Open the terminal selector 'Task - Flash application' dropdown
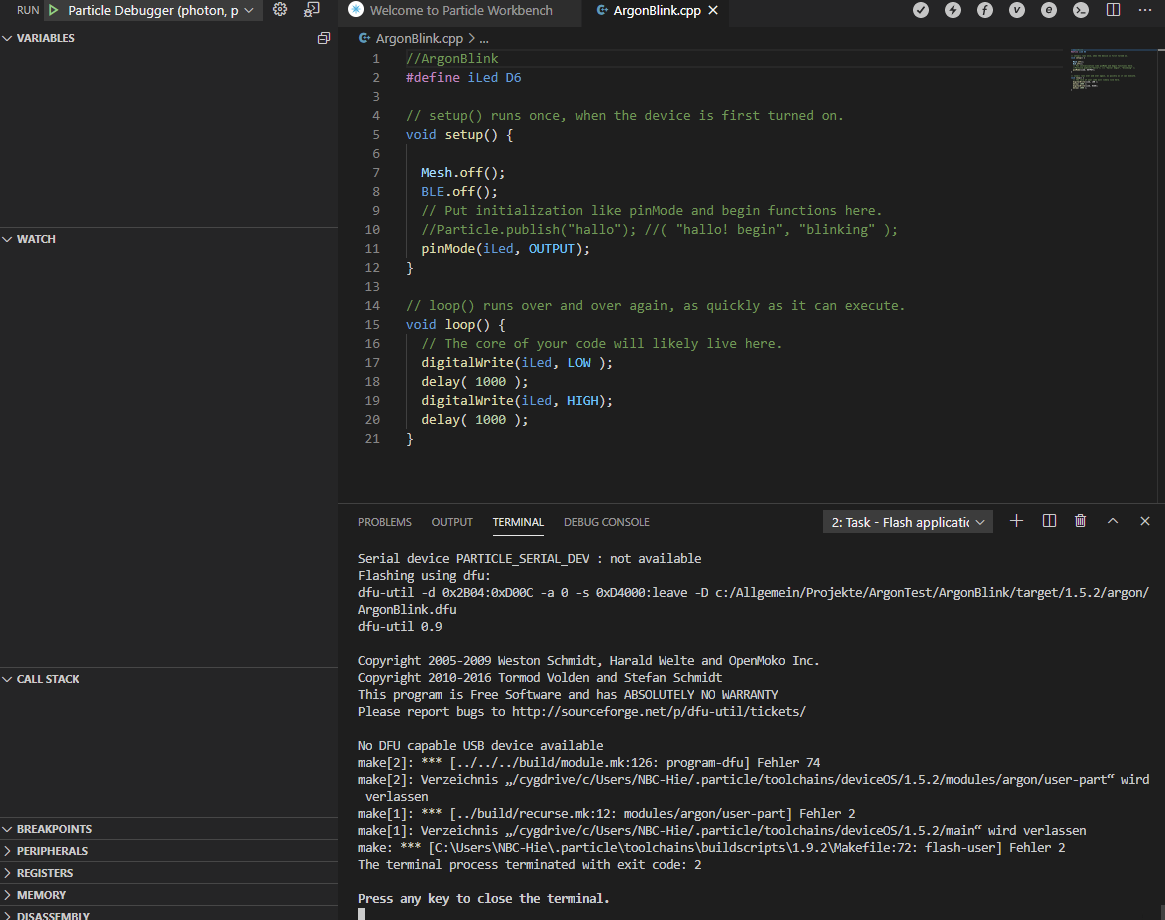Screen dimensions: 1165x920 pos(908,522)
